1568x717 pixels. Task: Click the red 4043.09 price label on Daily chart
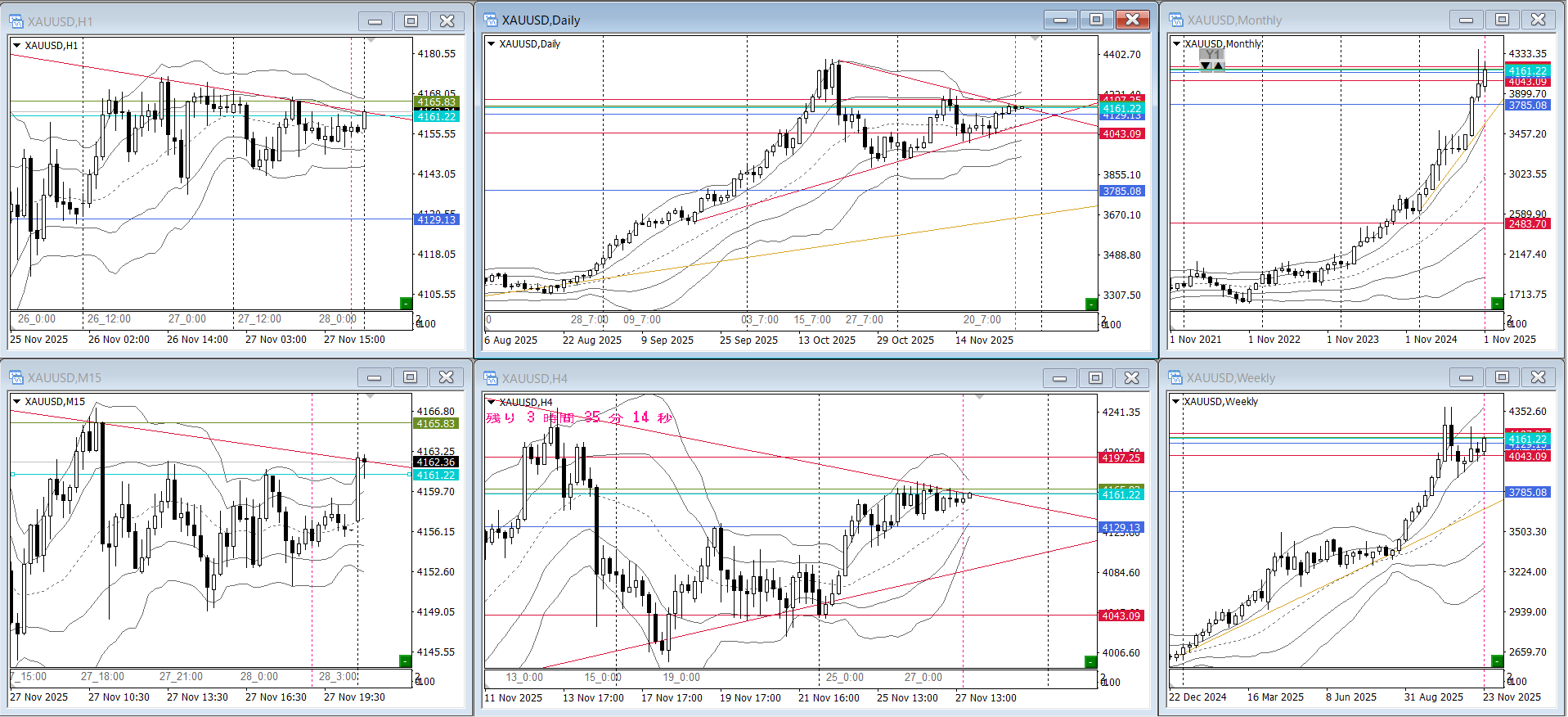click(1121, 134)
